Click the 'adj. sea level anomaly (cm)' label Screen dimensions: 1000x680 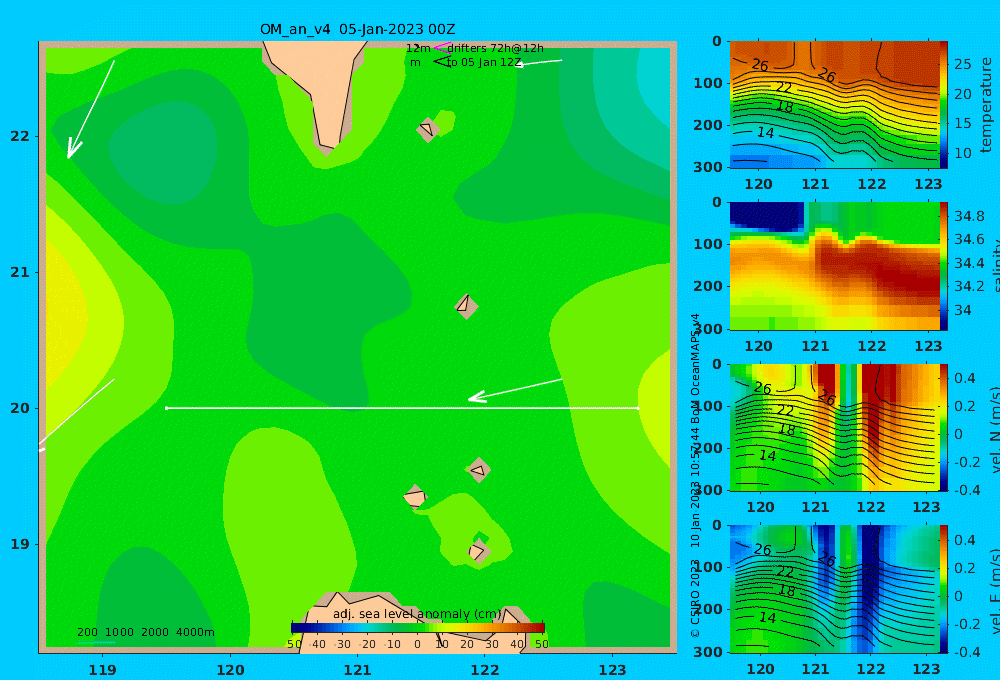pos(417,614)
